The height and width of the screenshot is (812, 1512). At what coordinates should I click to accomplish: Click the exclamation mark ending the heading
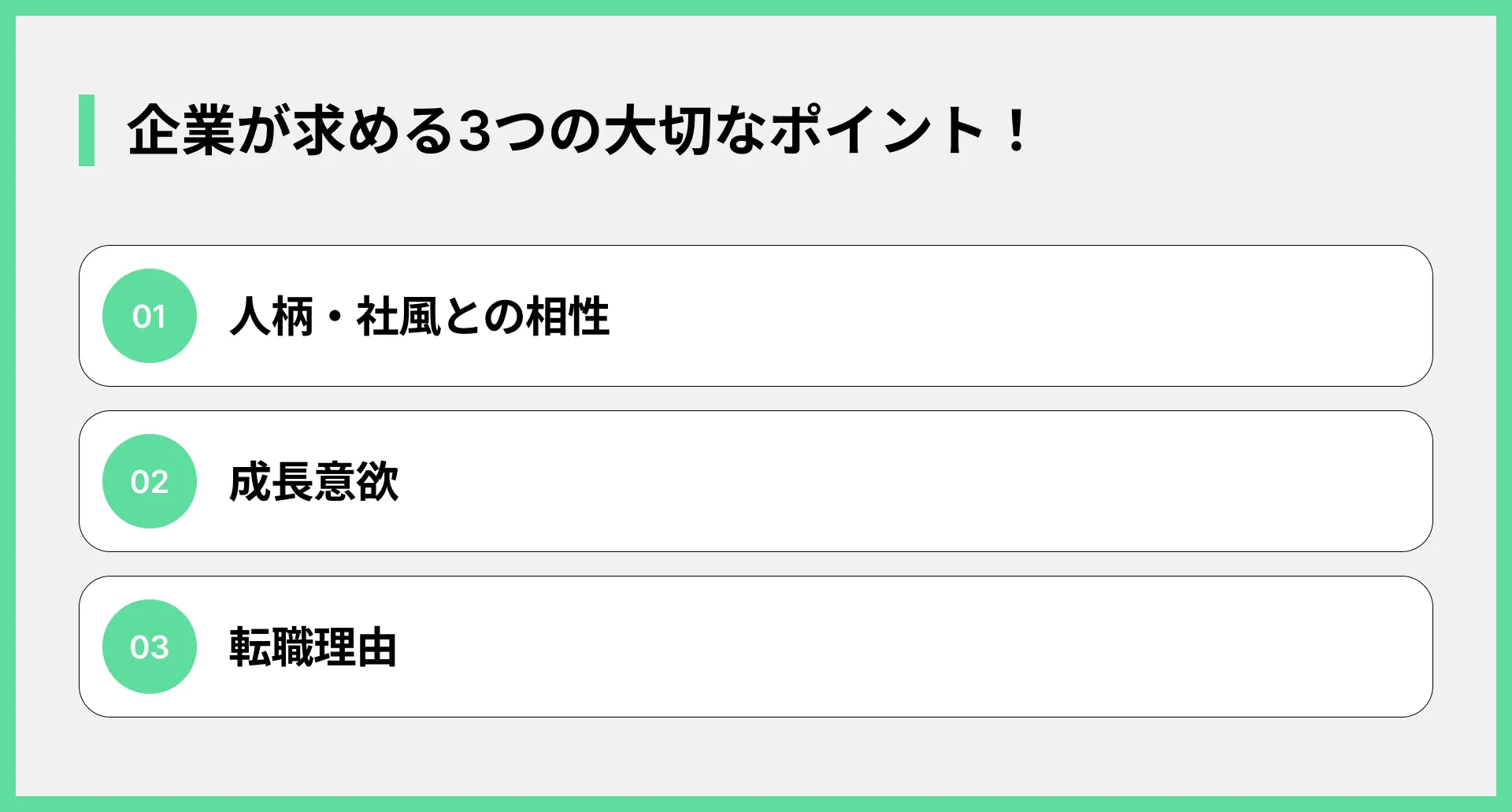(x=1016, y=131)
